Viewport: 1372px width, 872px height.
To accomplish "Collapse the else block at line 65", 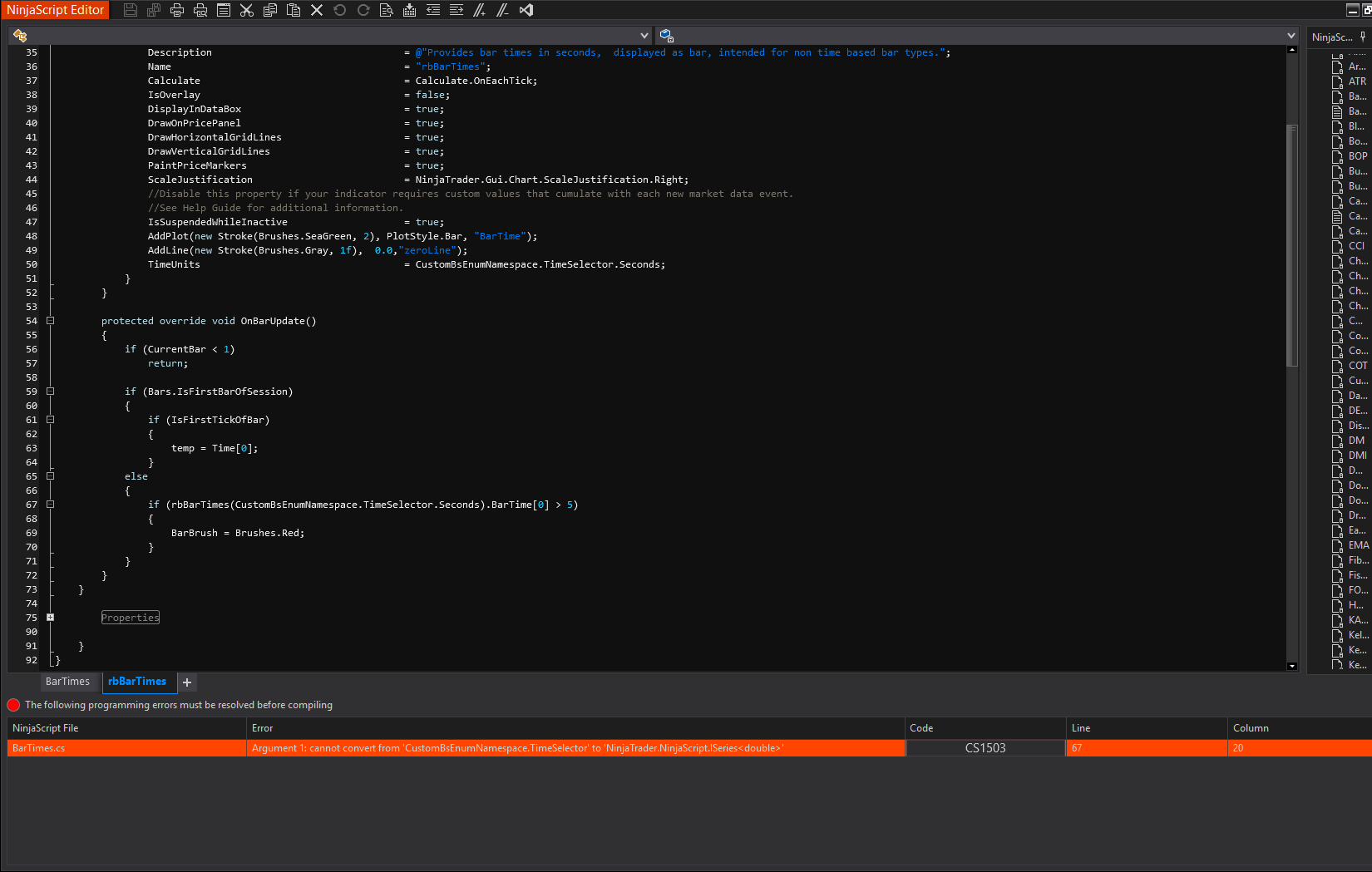I will tap(51, 476).
